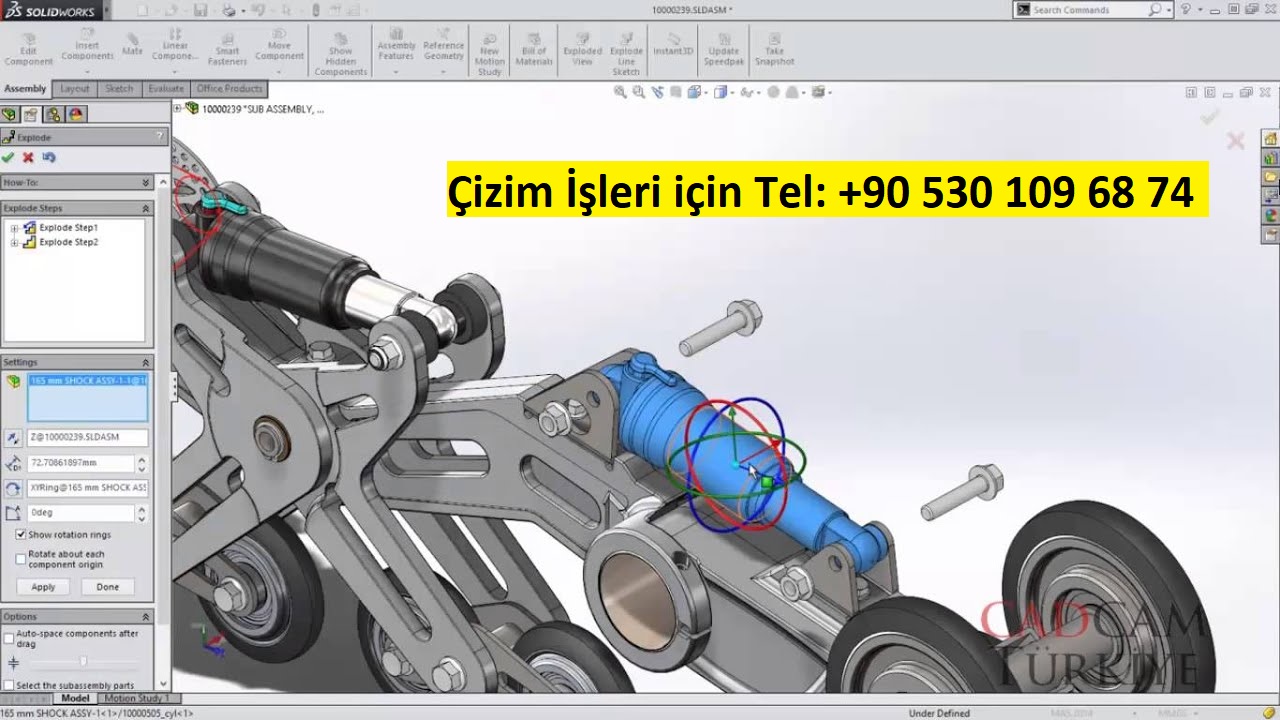Confirm explode with green checkmark
The width and height of the screenshot is (1280, 720).
pyautogui.click(x=9, y=157)
